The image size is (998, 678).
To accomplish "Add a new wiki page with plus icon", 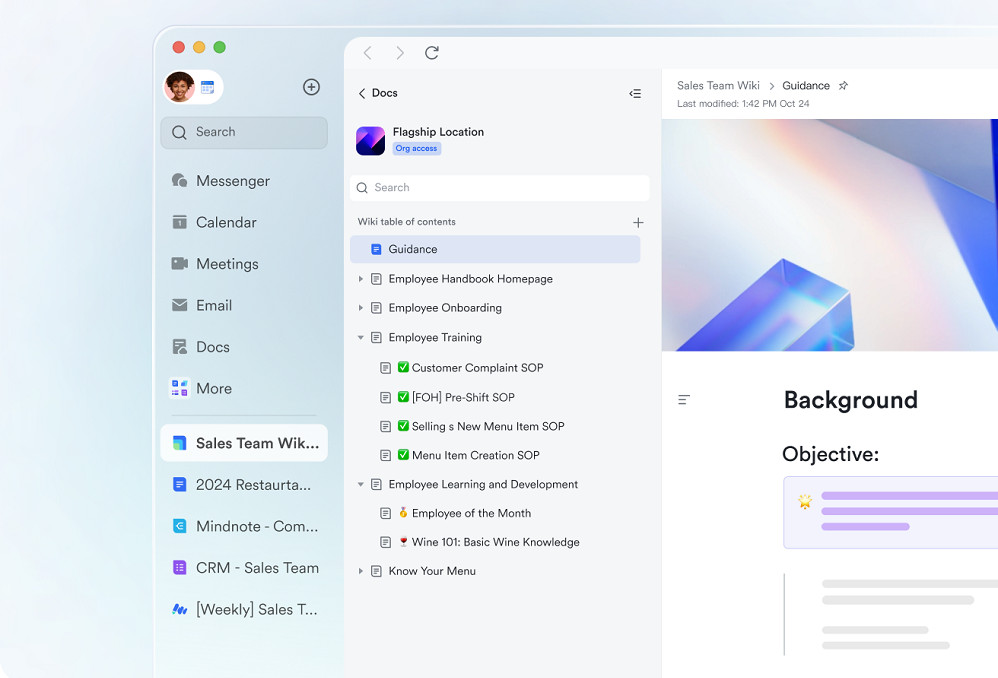I will coord(638,222).
